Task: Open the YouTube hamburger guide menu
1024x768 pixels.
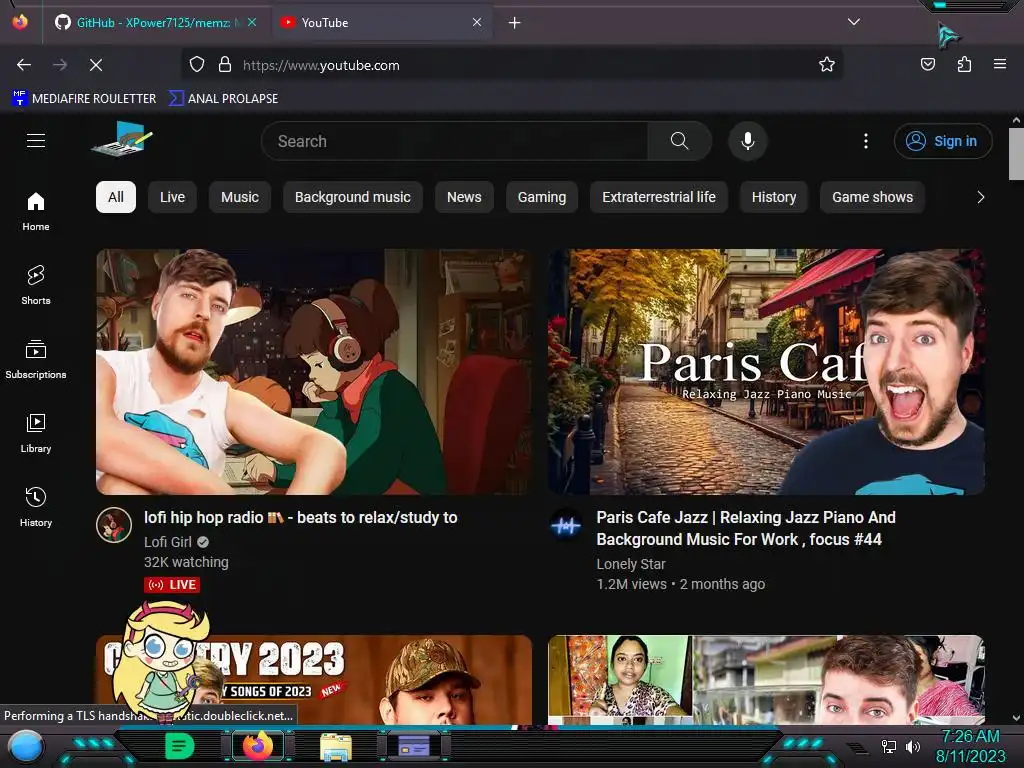Action: tap(36, 140)
